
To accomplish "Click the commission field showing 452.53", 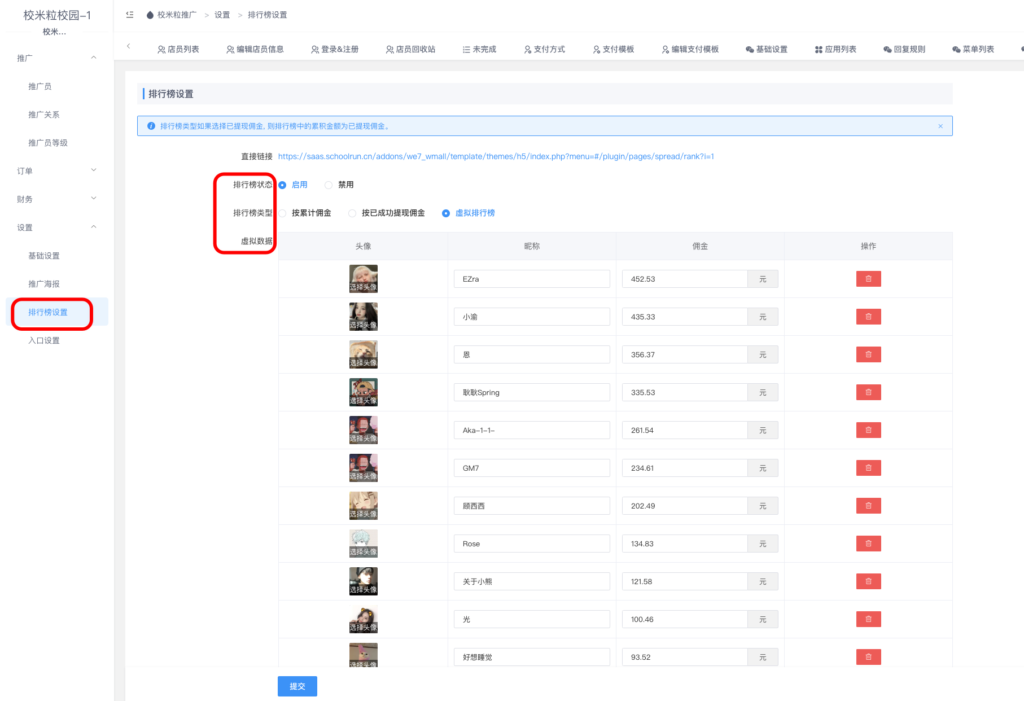I will [x=684, y=279].
